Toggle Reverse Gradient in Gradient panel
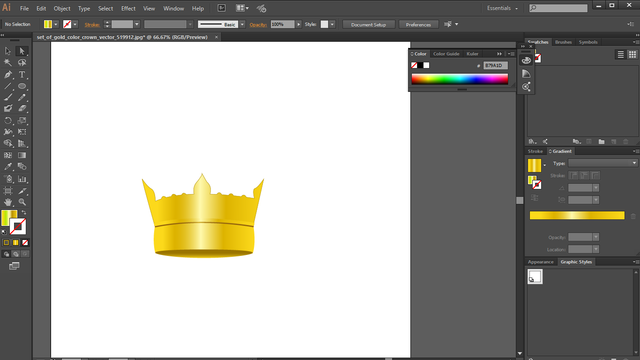This screenshot has width=640, height=360. pyautogui.click(x=534, y=198)
